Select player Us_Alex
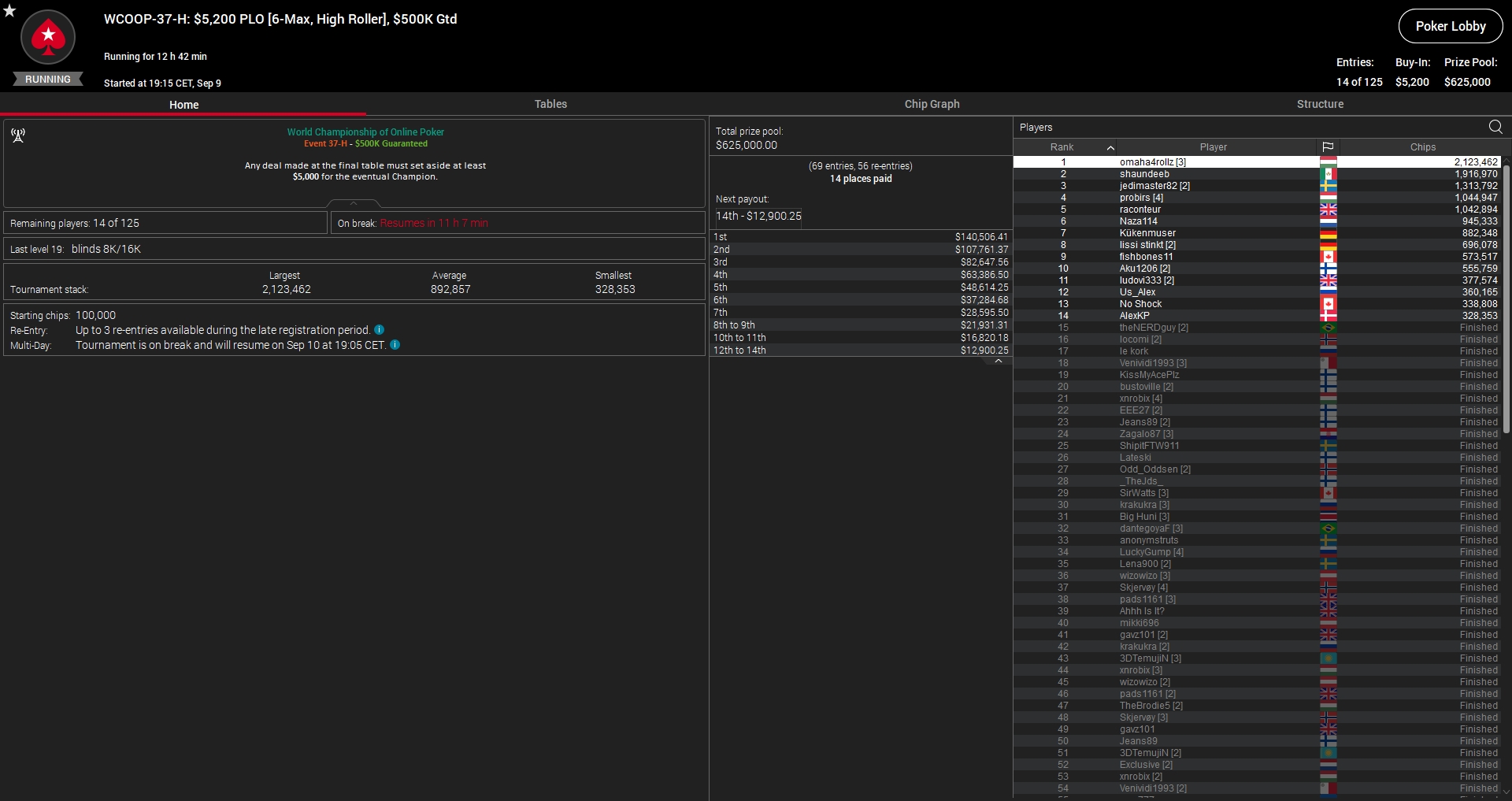 (1257, 292)
